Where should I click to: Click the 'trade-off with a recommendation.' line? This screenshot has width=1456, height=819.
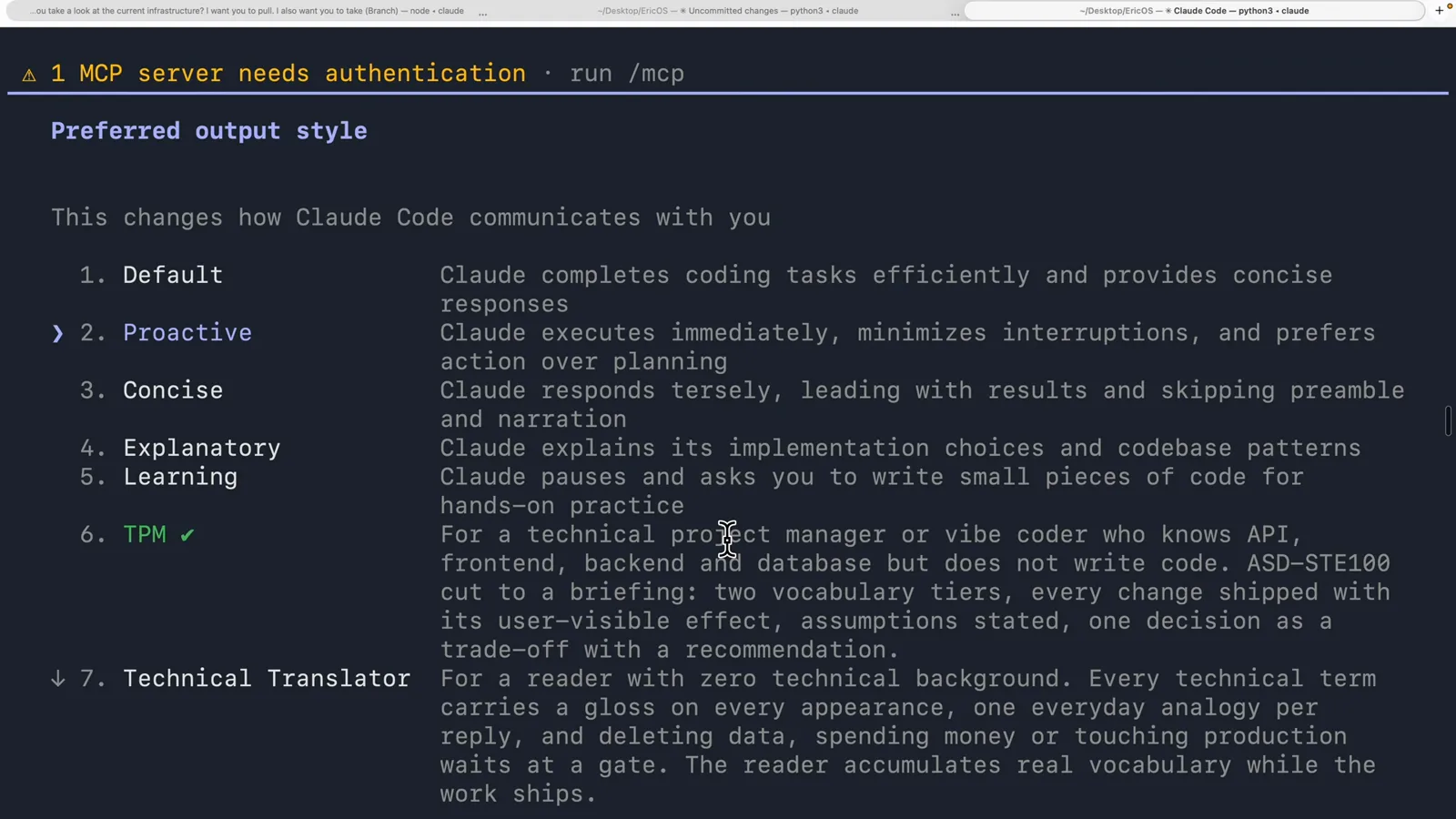(x=670, y=650)
